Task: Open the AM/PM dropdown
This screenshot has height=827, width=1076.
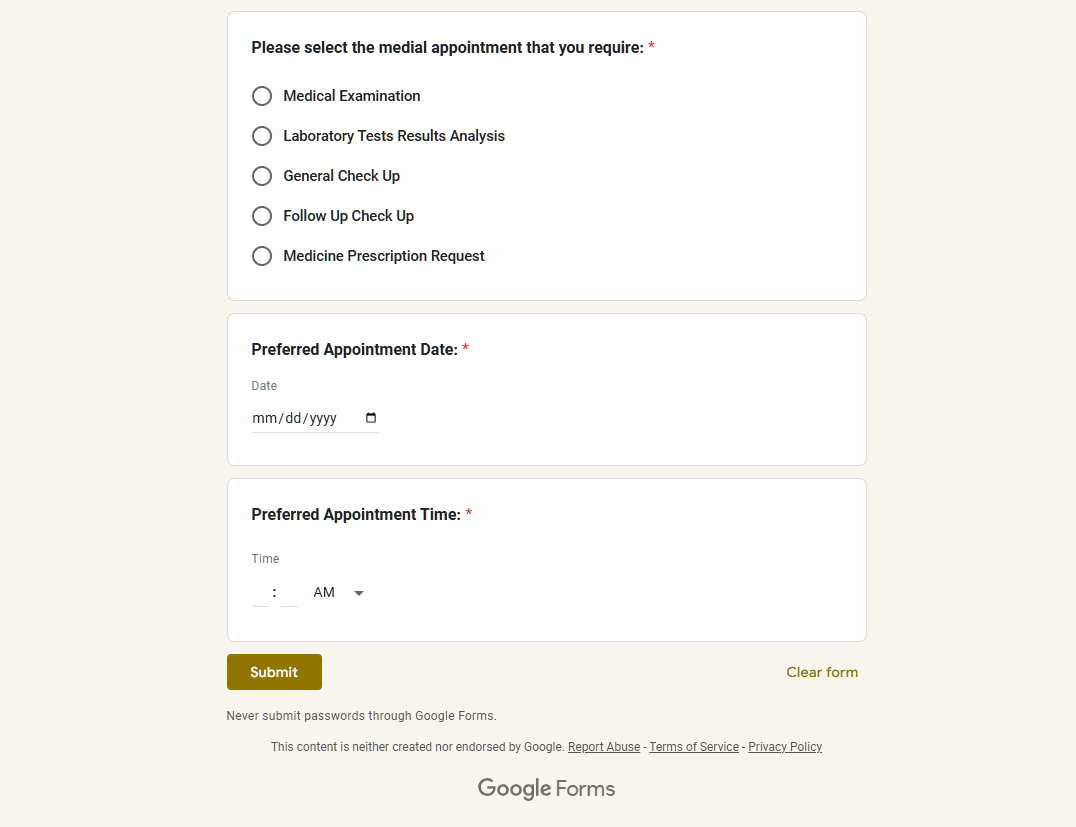Action: coord(338,593)
